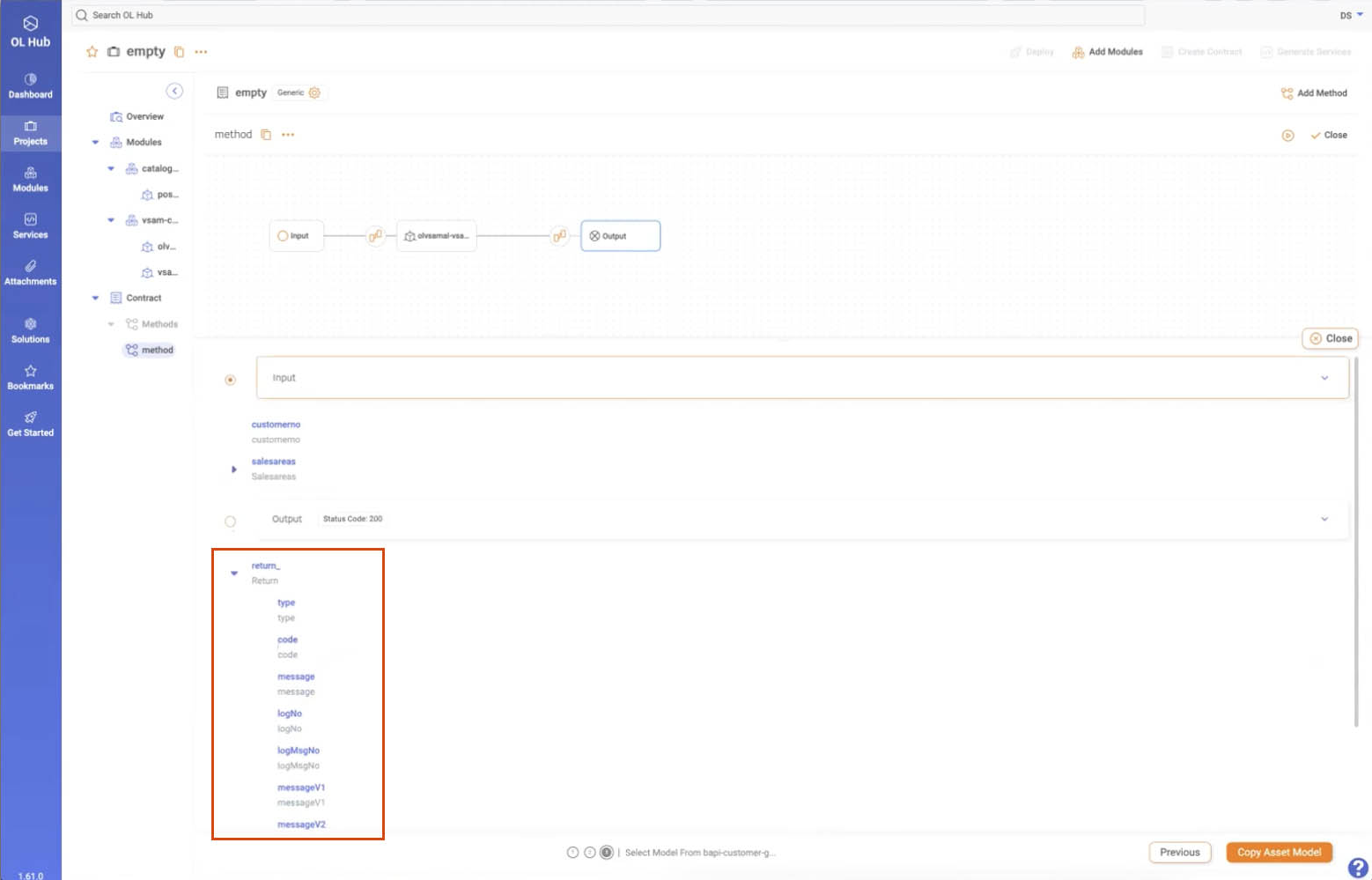Toggle the Input section chevron

pyautogui.click(x=1324, y=378)
